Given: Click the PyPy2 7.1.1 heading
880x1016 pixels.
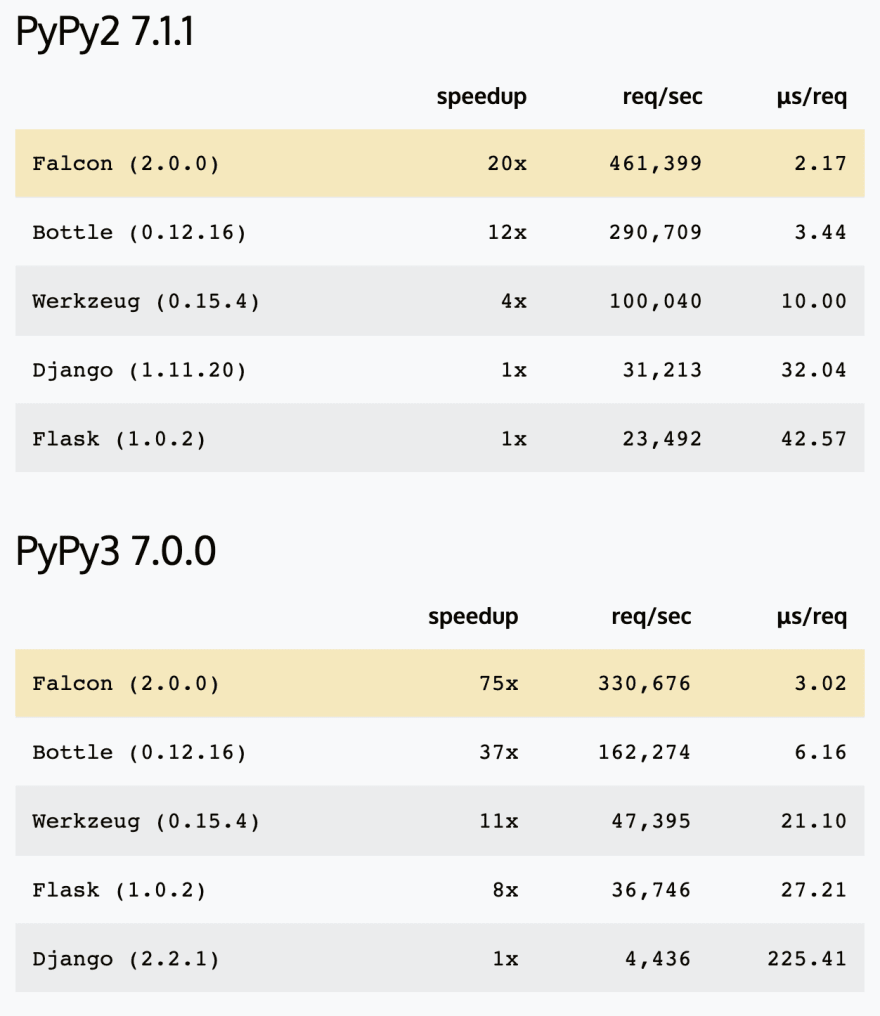Looking at the screenshot, I should click(104, 31).
